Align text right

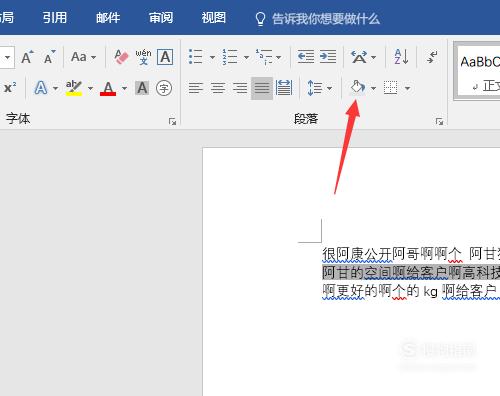(x=240, y=88)
